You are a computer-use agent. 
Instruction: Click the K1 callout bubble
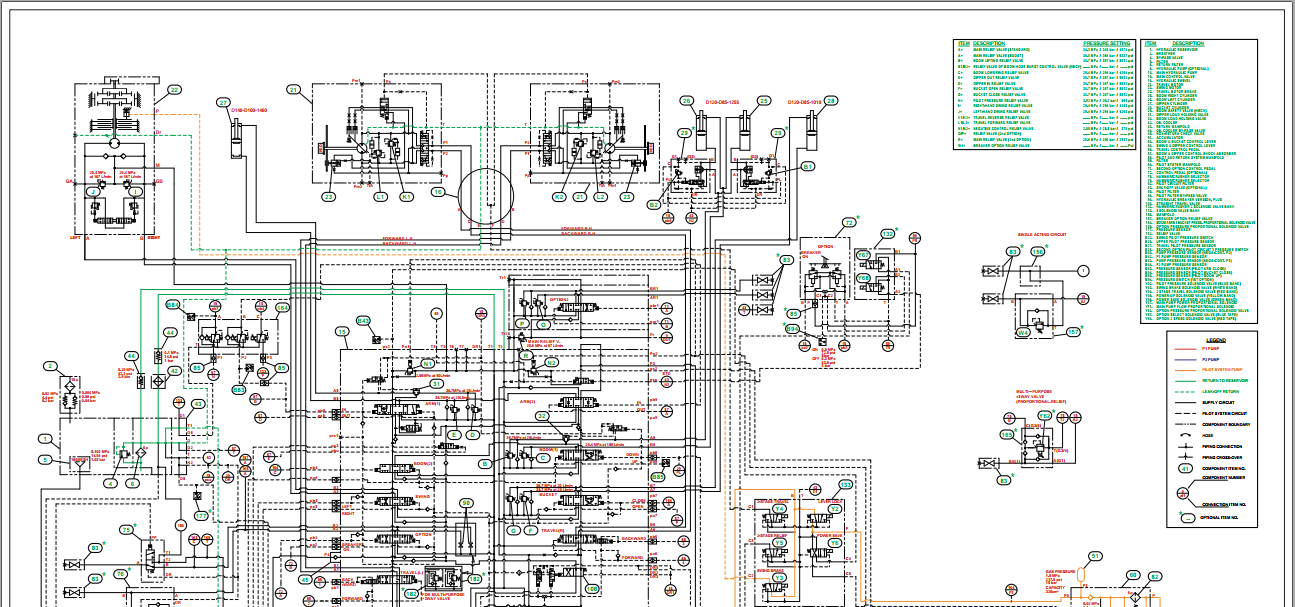pyautogui.click(x=406, y=197)
